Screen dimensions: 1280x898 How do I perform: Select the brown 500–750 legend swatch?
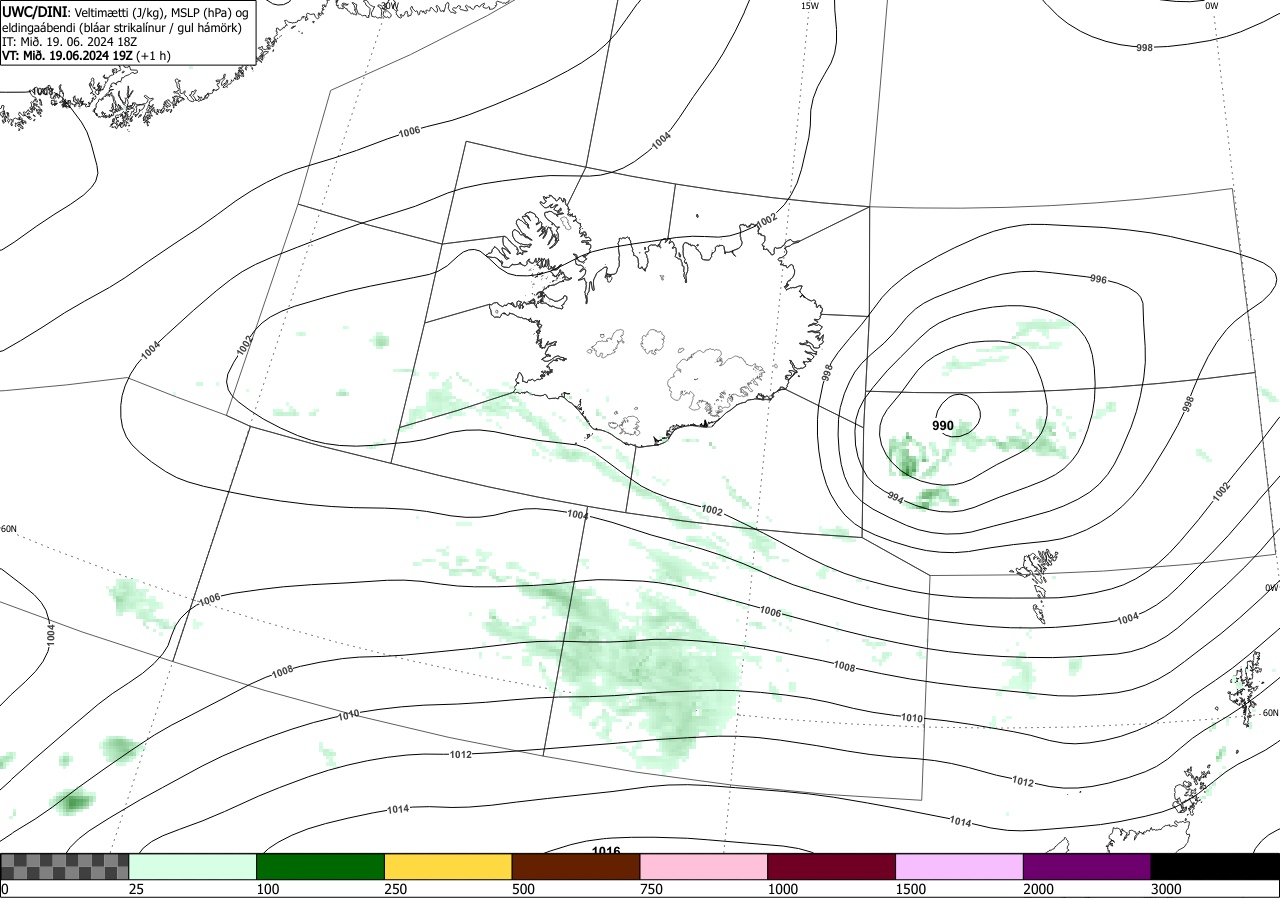click(x=576, y=866)
